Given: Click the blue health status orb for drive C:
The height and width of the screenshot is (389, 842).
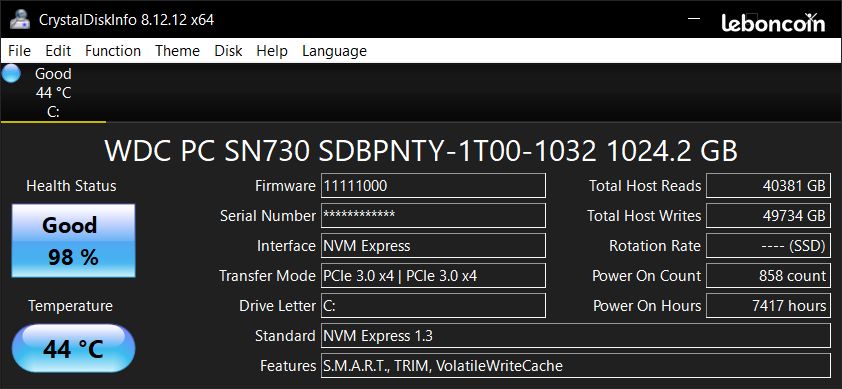Looking at the screenshot, I should (x=11, y=74).
